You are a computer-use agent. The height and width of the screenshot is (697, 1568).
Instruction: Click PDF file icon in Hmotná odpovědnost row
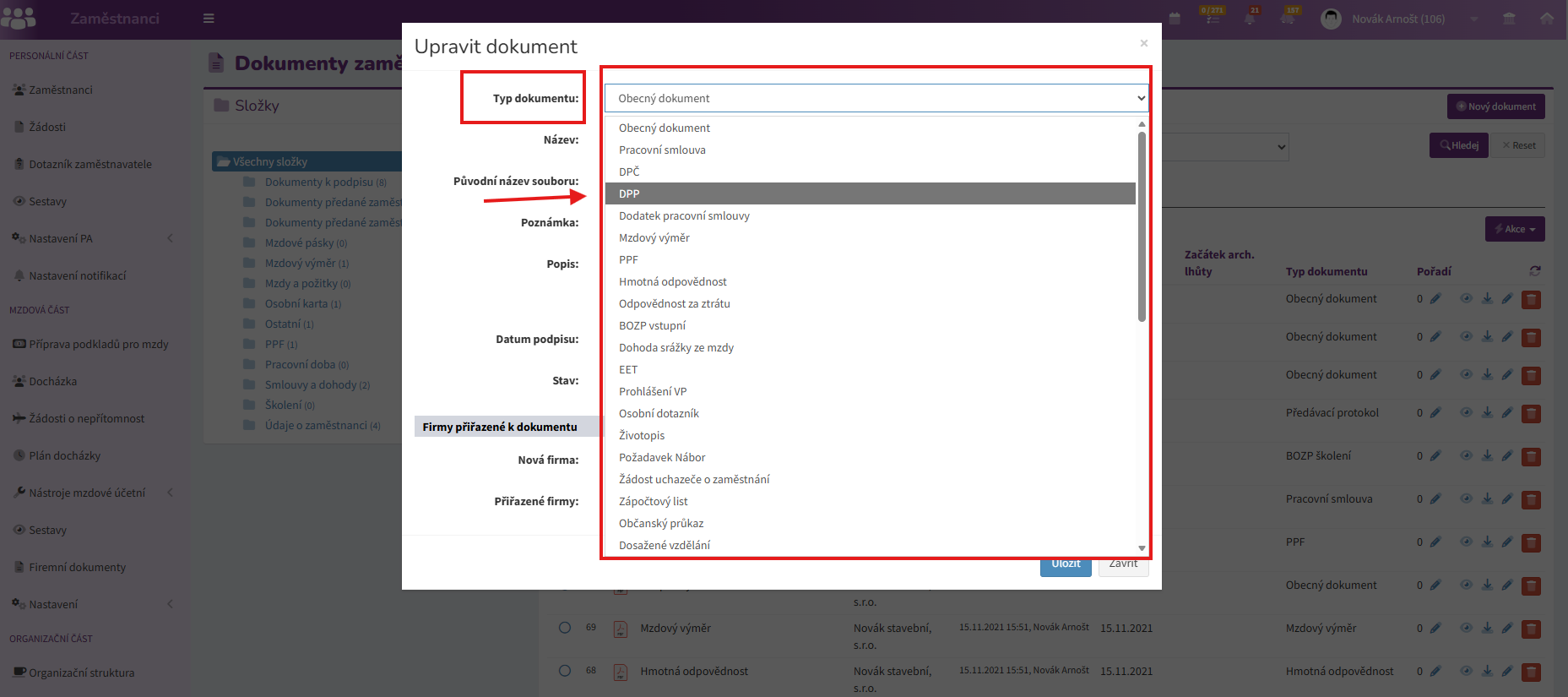(621, 672)
